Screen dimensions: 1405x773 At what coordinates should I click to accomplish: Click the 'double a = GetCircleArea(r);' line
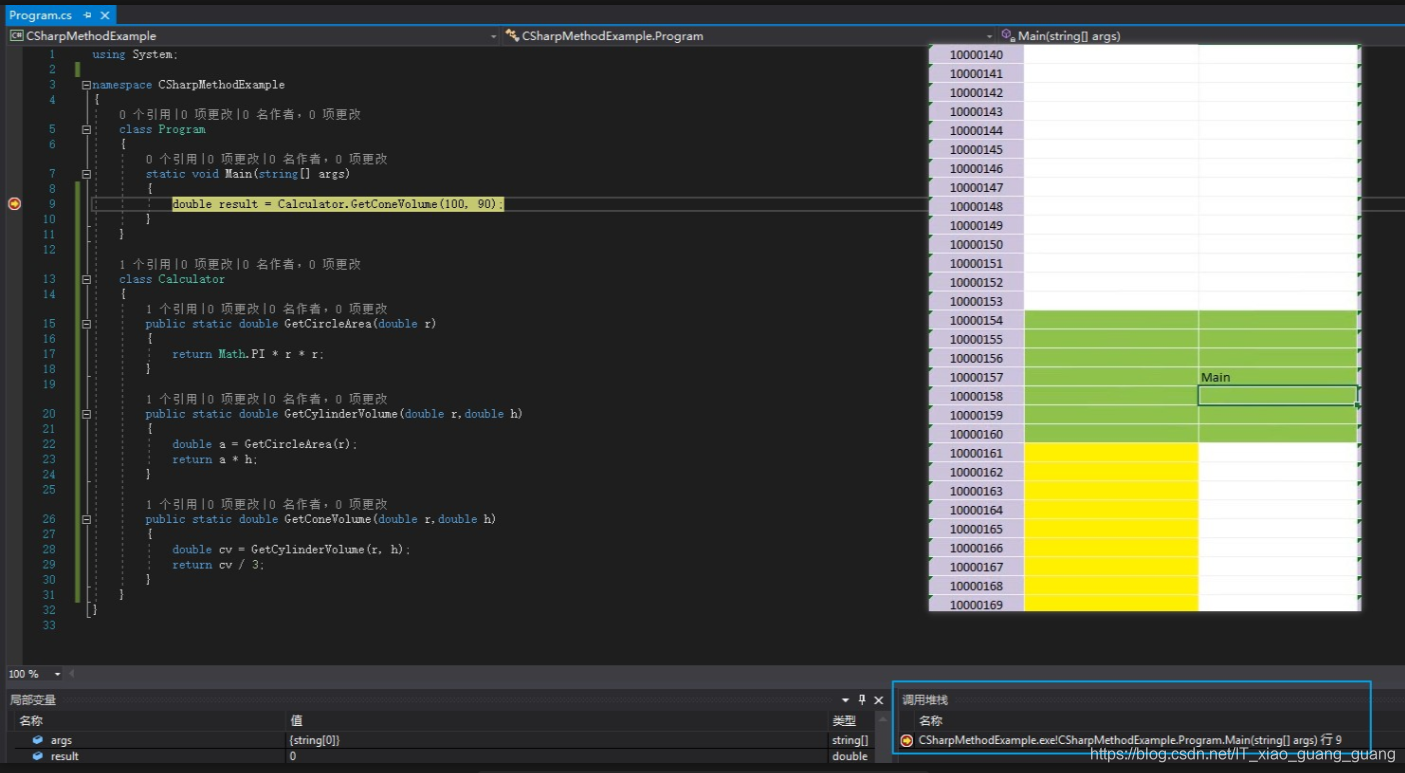tap(265, 444)
